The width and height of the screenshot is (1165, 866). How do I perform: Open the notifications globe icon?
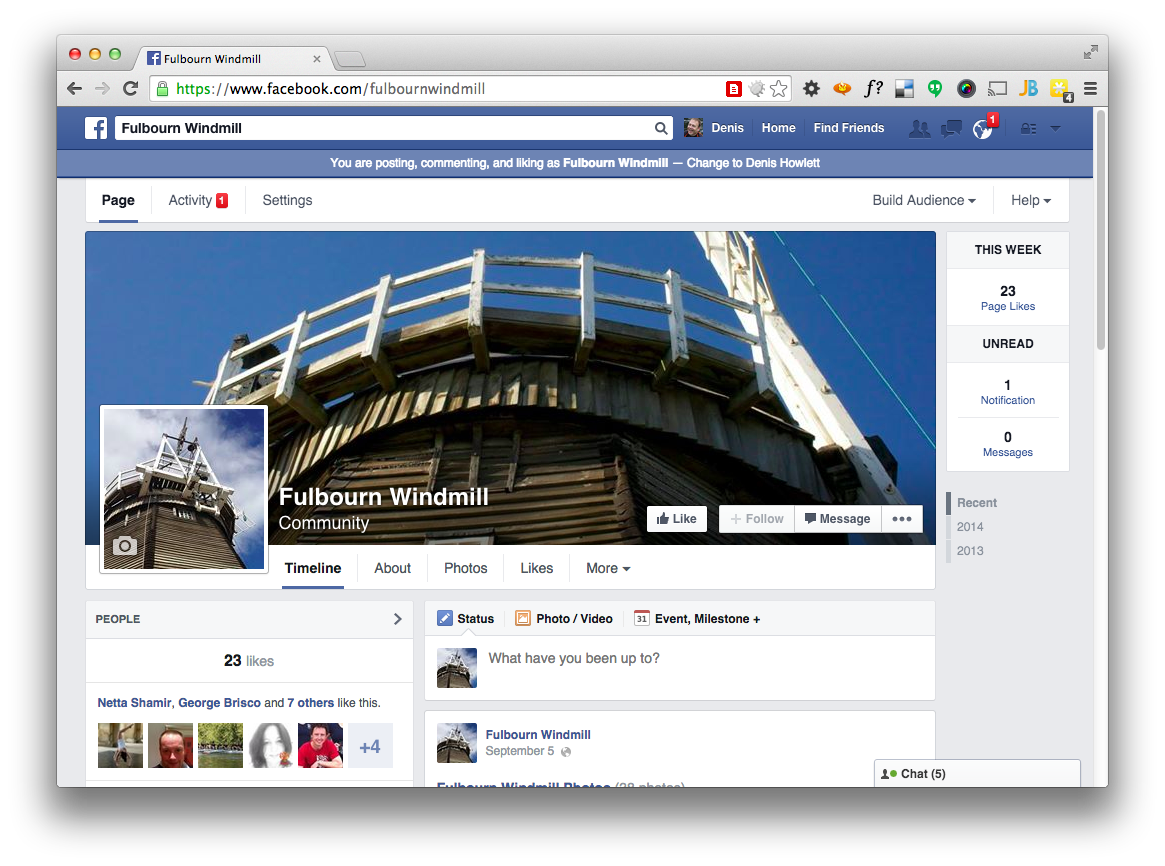pyautogui.click(x=982, y=129)
